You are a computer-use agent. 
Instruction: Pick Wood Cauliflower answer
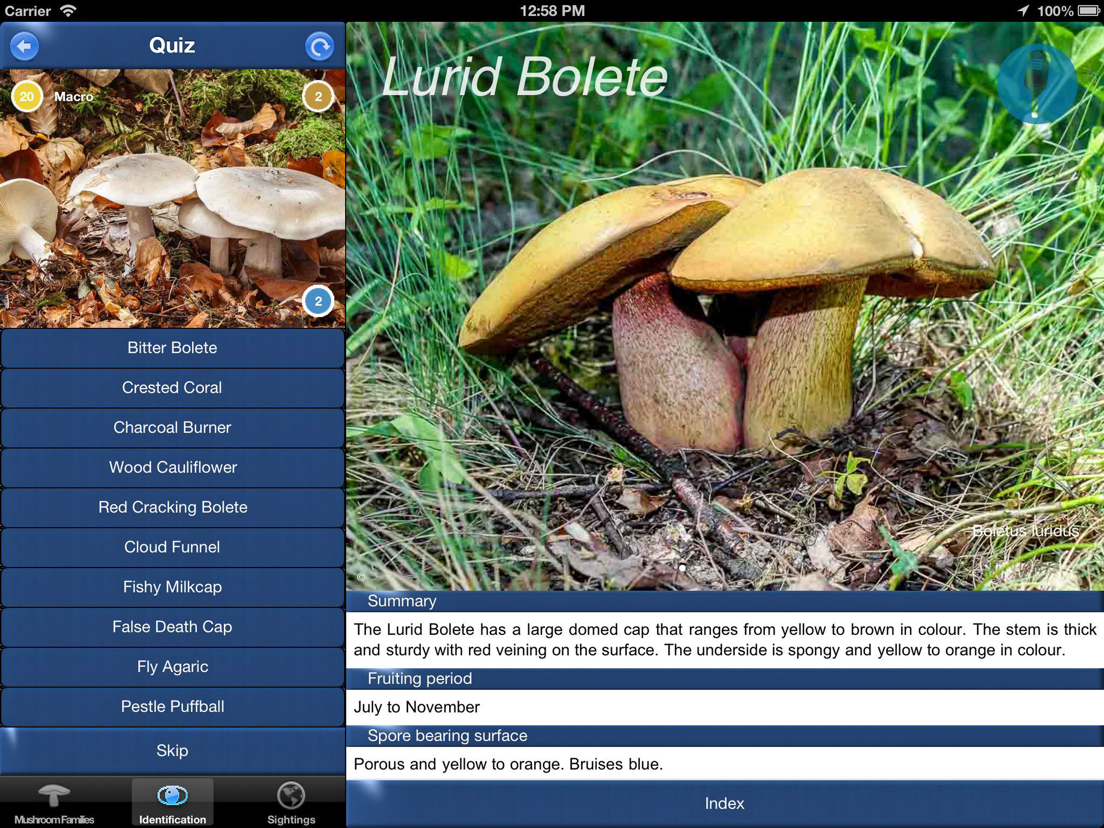point(172,468)
